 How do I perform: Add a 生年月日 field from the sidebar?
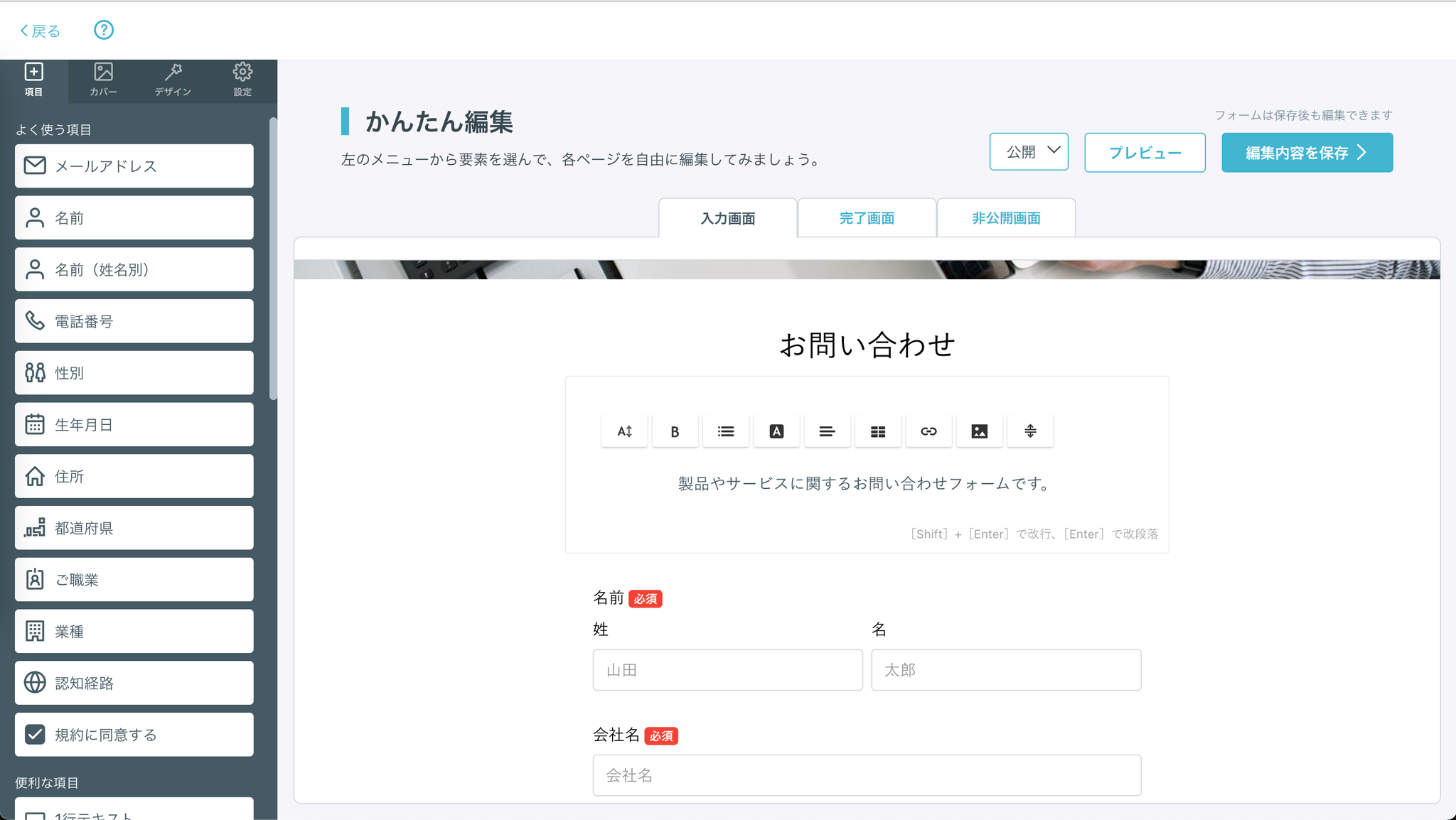pos(134,424)
